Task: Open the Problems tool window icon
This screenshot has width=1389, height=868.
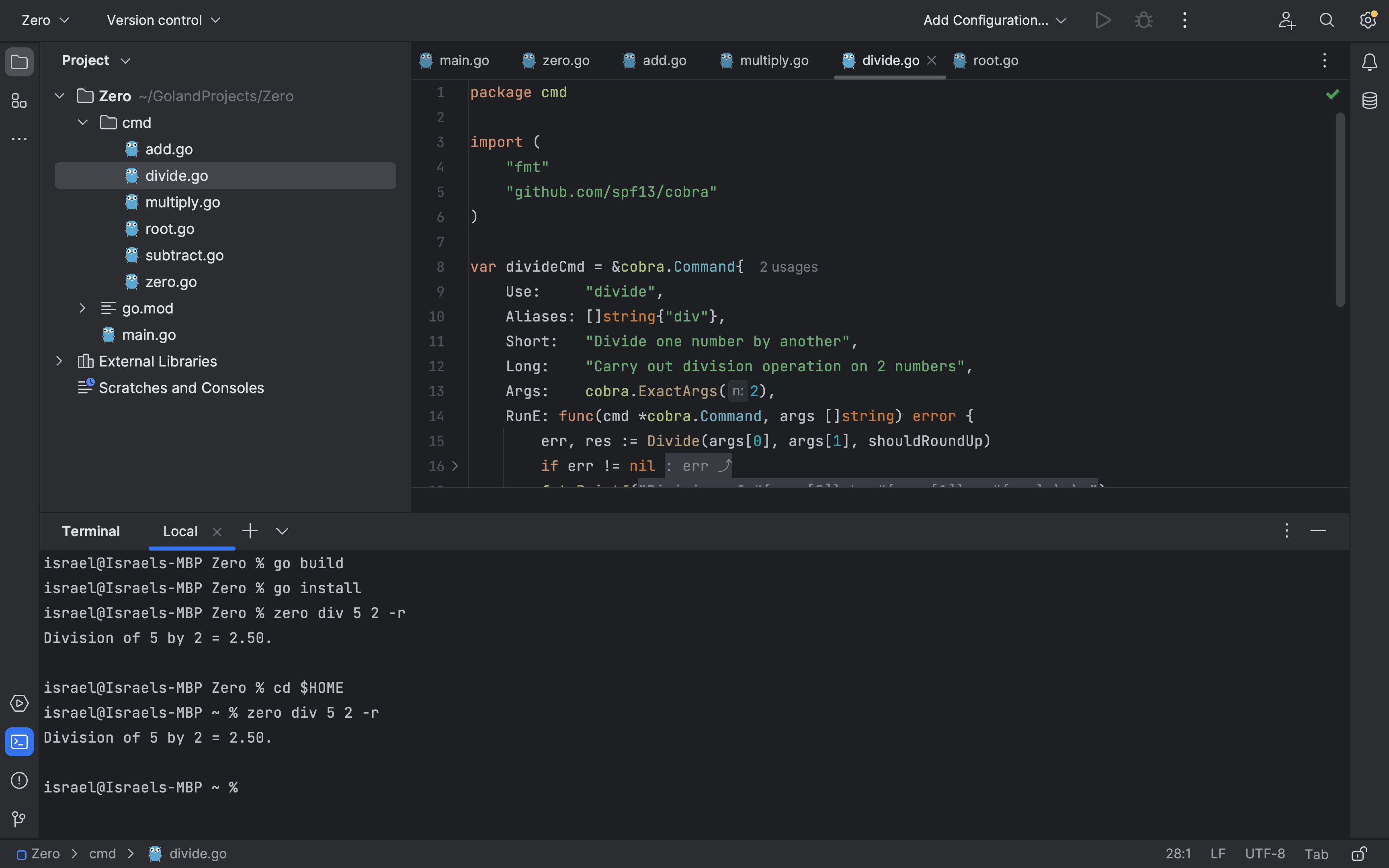Action: 19,780
